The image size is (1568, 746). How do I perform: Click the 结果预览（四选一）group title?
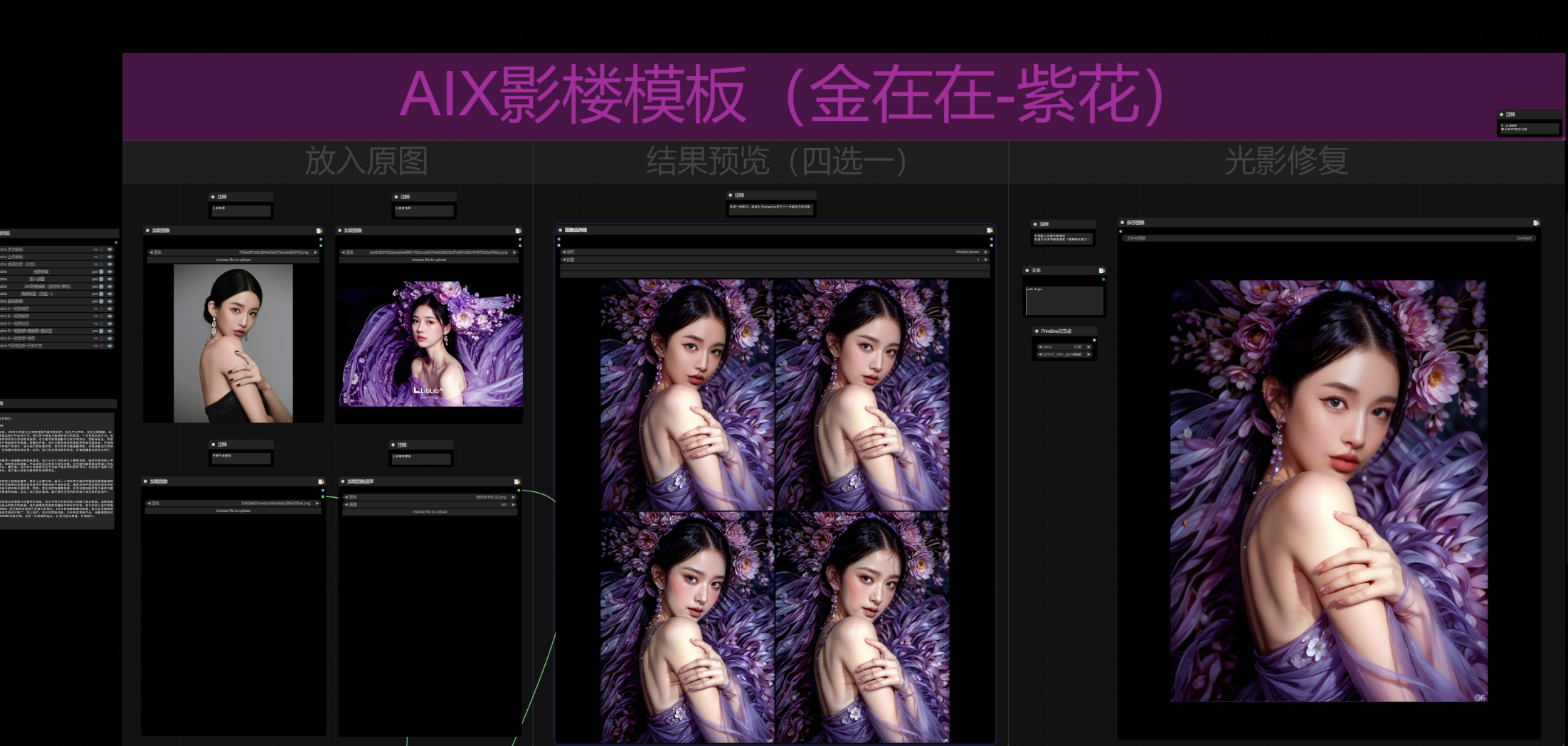[x=776, y=161]
